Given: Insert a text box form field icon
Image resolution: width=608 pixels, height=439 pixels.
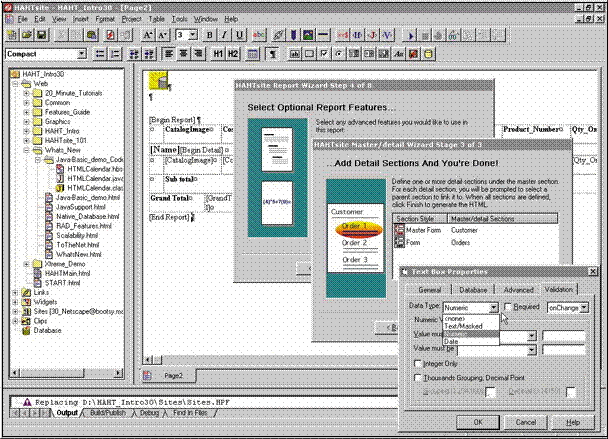Looking at the screenshot, I should click(x=294, y=54).
